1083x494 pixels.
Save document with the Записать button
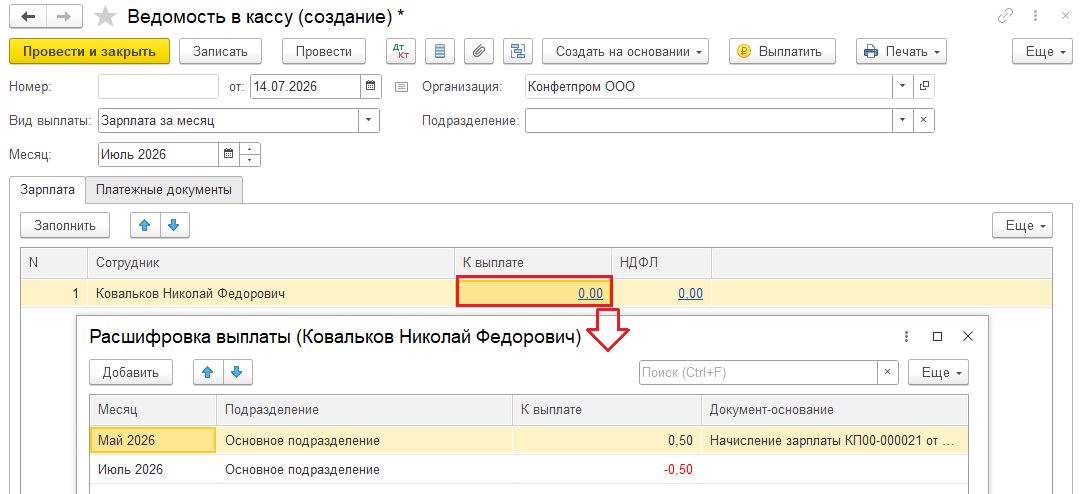220,51
